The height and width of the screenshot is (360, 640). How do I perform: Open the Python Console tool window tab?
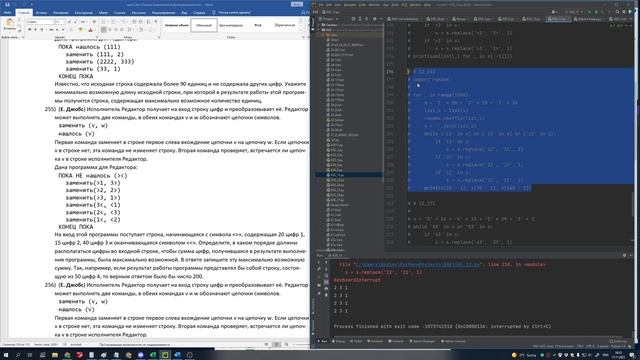click(x=453, y=341)
